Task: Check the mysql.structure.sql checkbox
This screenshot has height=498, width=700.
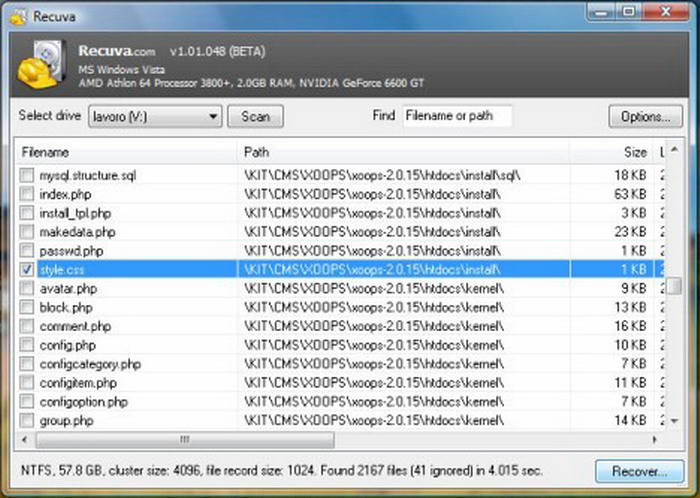Action: pyautogui.click(x=27, y=175)
